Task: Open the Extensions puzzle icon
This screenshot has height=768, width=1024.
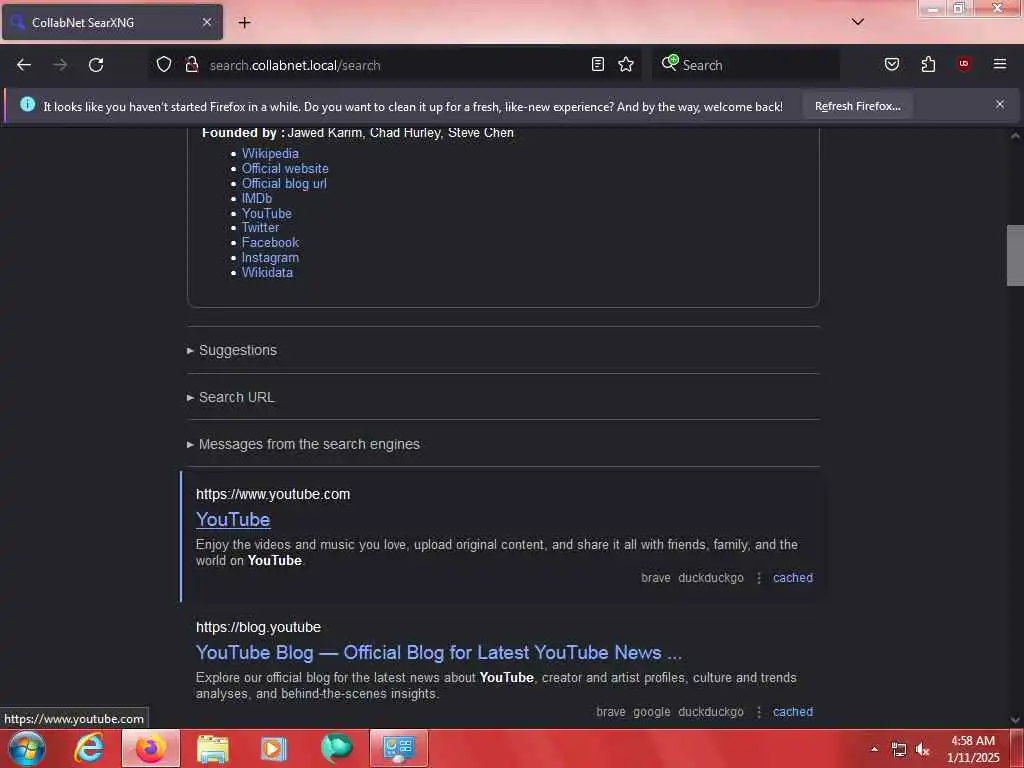Action: click(928, 64)
